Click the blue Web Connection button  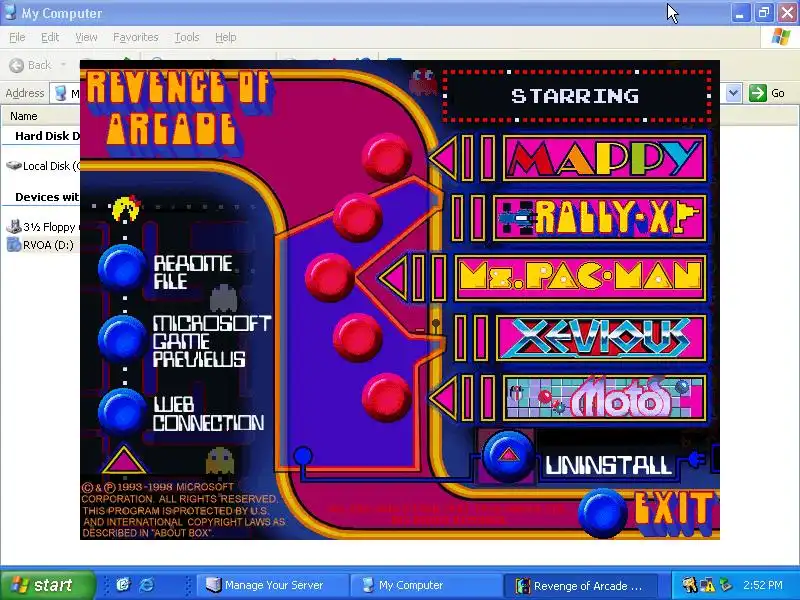tap(122, 412)
